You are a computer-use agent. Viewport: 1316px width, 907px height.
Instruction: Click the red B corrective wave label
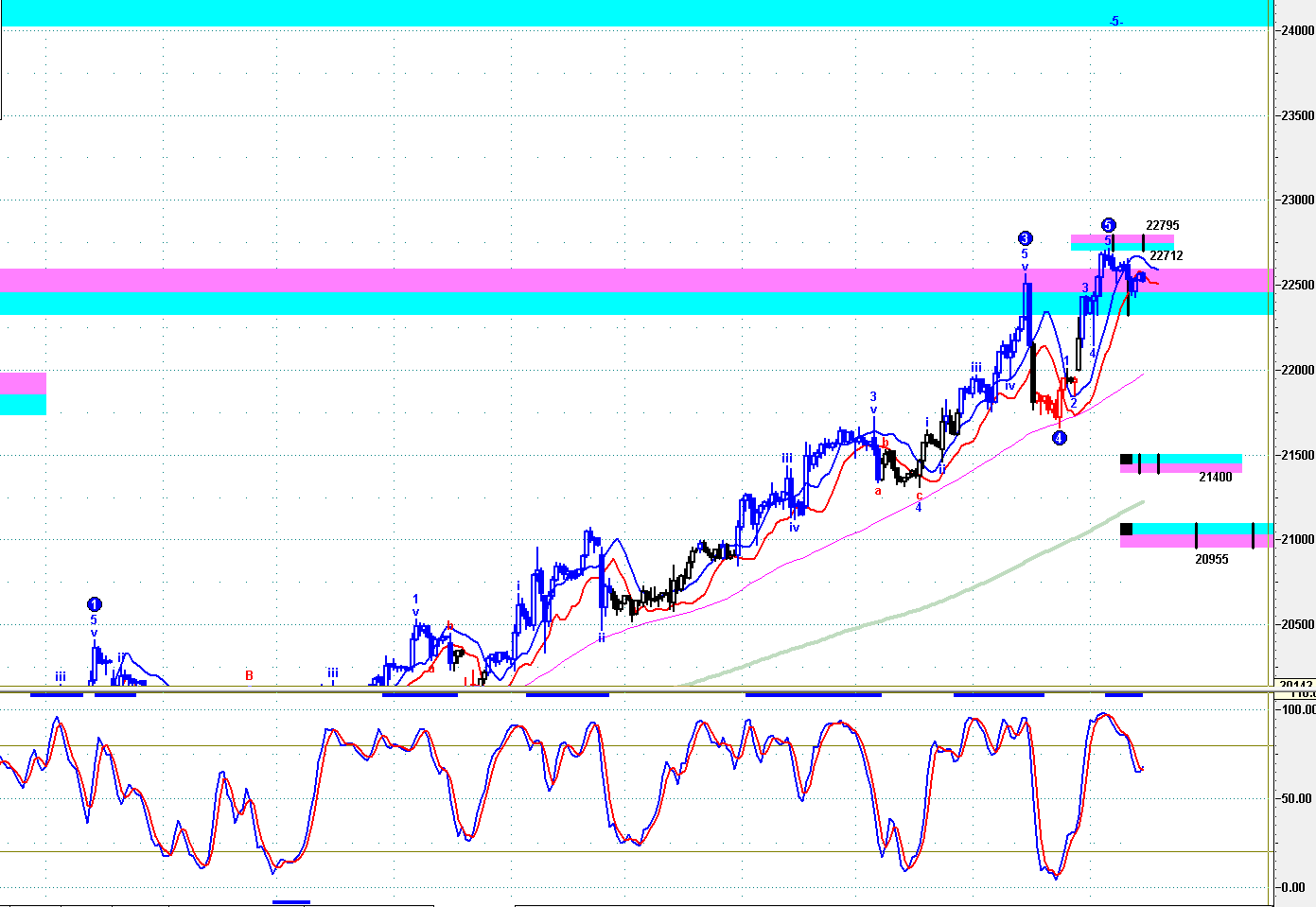coord(249,675)
